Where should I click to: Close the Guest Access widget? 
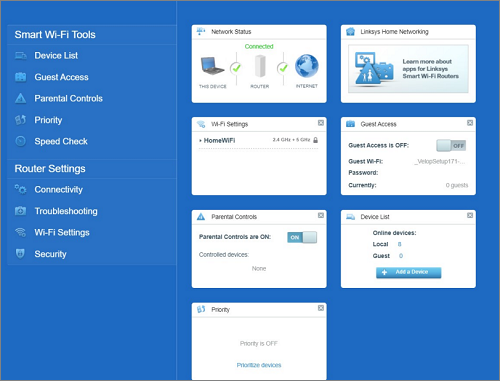[470, 123]
